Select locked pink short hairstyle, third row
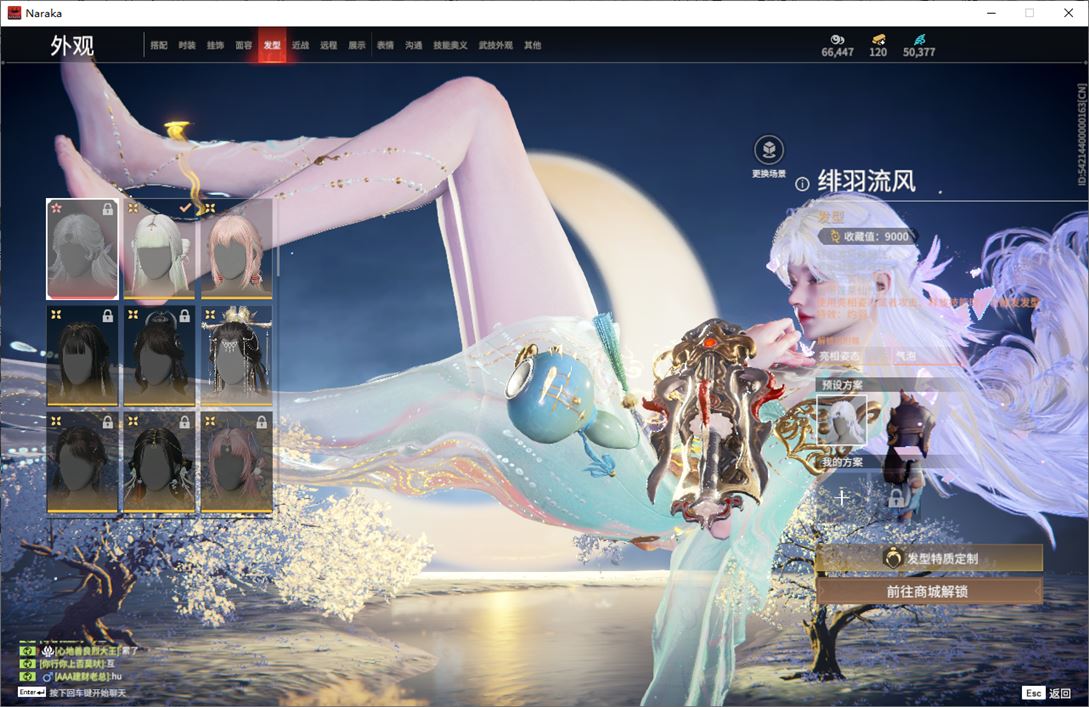1089x707 pixels. pos(236,463)
